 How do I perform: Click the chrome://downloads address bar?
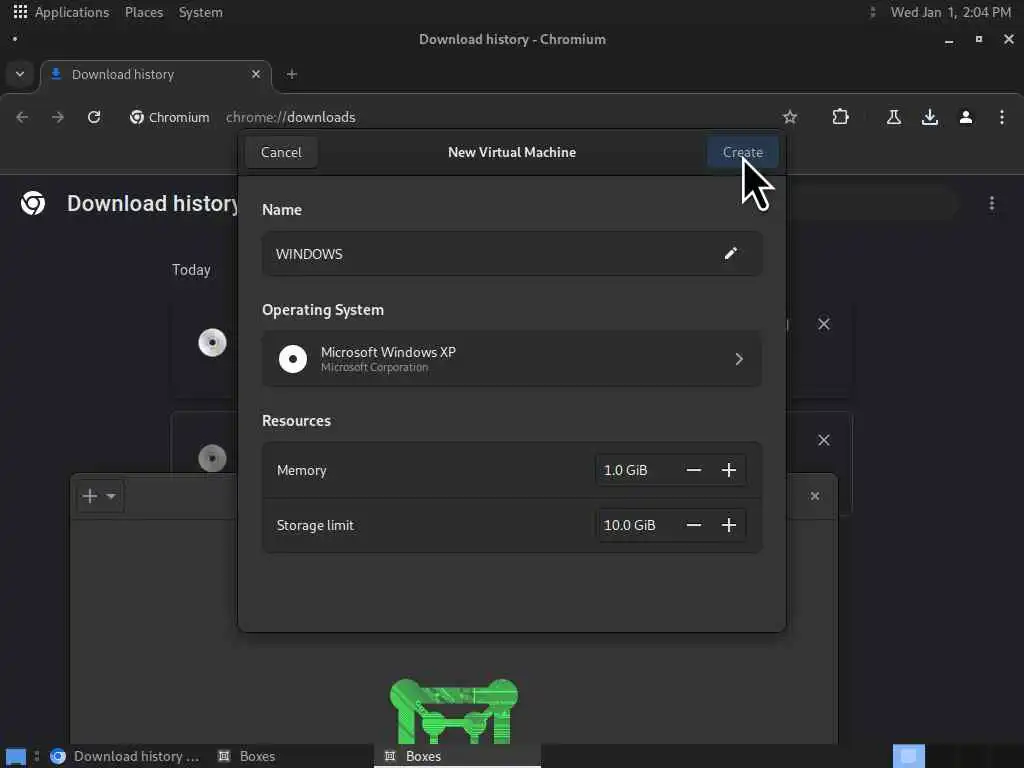(x=291, y=117)
